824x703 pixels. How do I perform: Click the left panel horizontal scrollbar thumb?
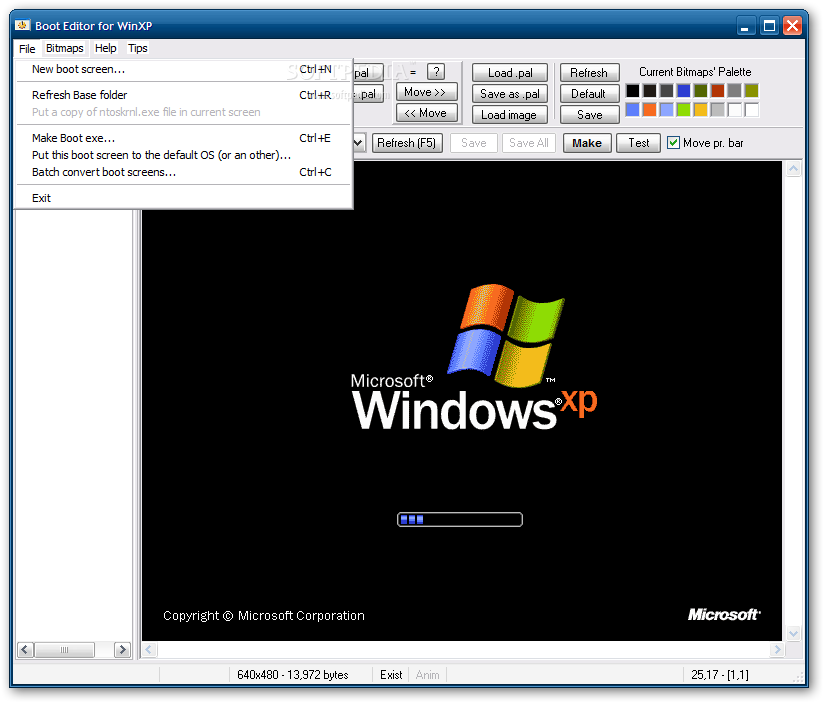click(x=65, y=649)
